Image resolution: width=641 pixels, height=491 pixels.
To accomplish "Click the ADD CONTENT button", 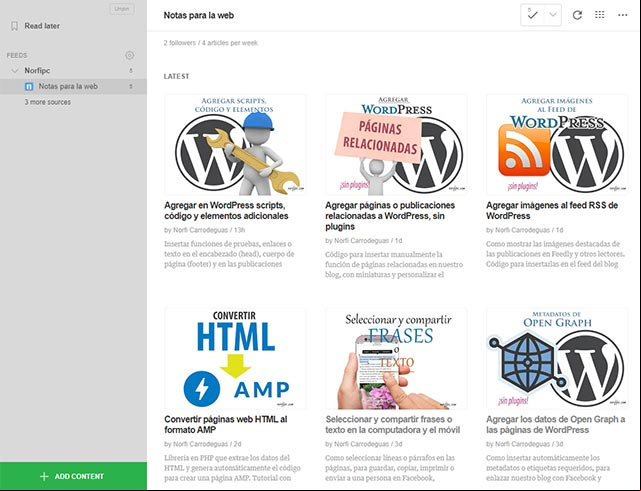I will pyautogui.click(x=73, y=476).
